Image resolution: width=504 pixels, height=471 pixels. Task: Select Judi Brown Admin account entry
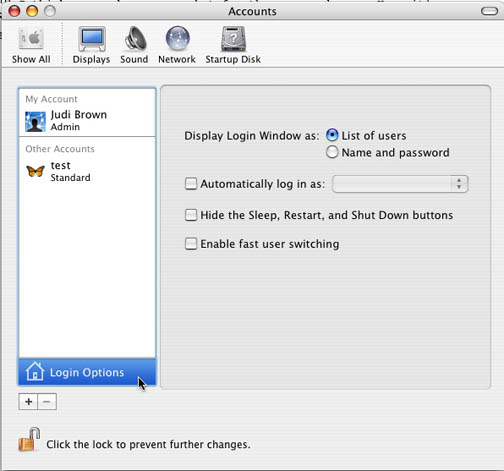click(x=87, y=121)
